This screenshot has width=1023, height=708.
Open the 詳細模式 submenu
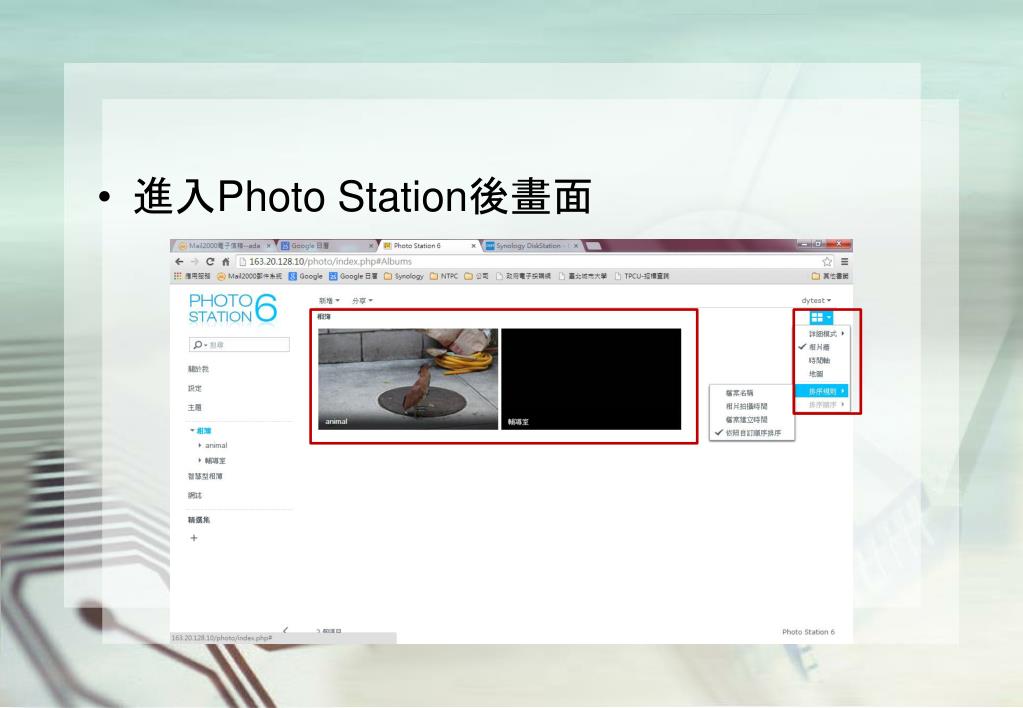tap(823, 333)
